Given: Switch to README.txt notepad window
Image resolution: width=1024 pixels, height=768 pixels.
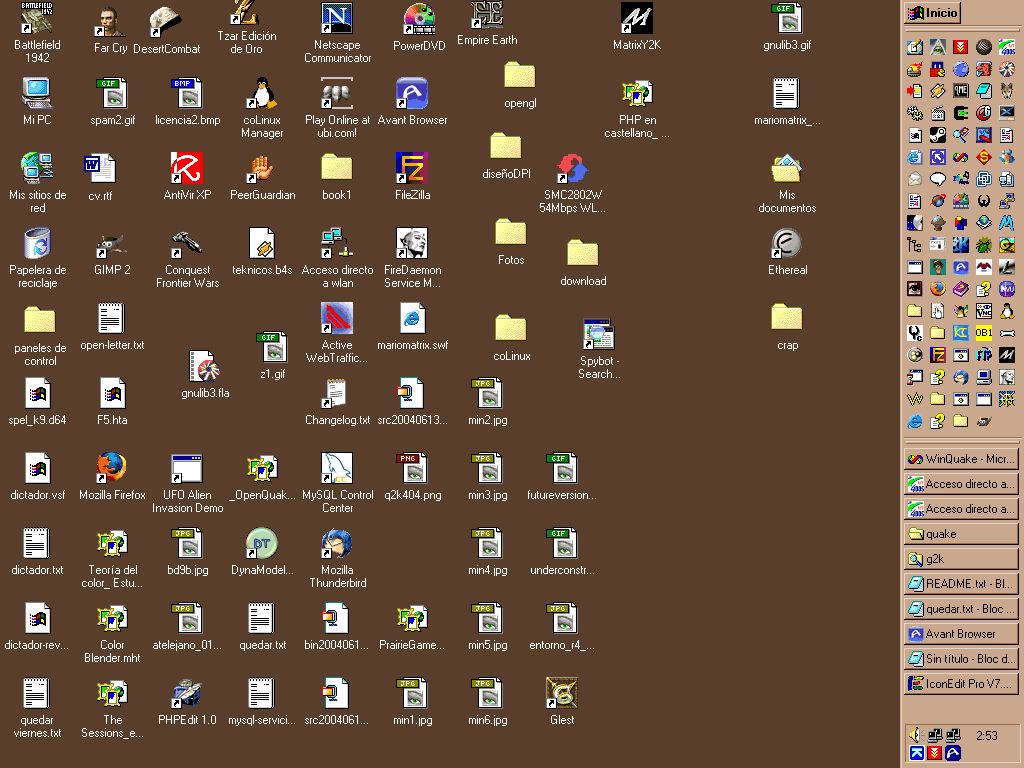Looking at the screenshot, I should click(961, 584).
